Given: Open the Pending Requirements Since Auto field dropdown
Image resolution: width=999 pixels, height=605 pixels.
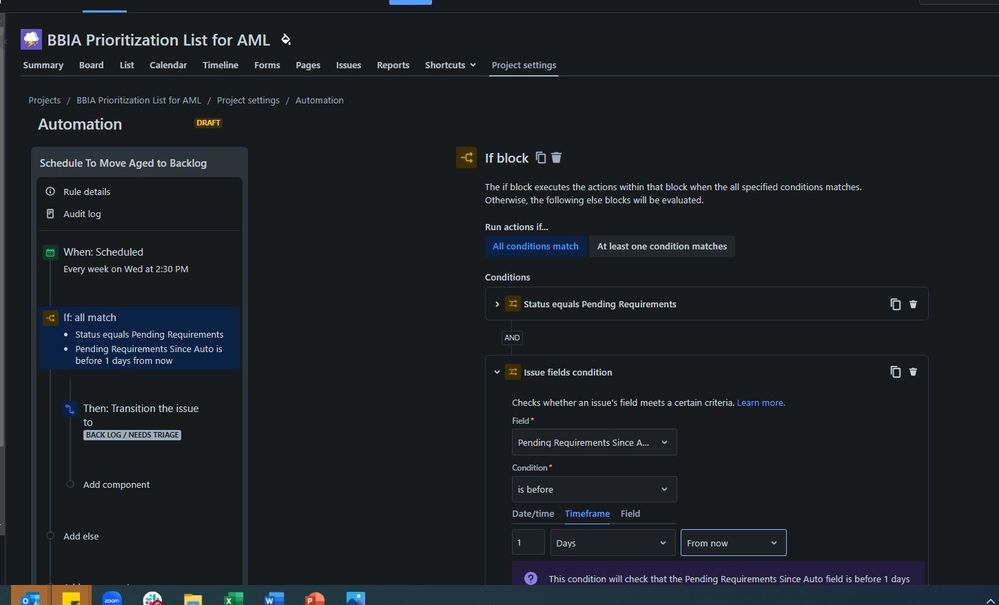Looking at the screenshot, I should (x=594, y=443).
